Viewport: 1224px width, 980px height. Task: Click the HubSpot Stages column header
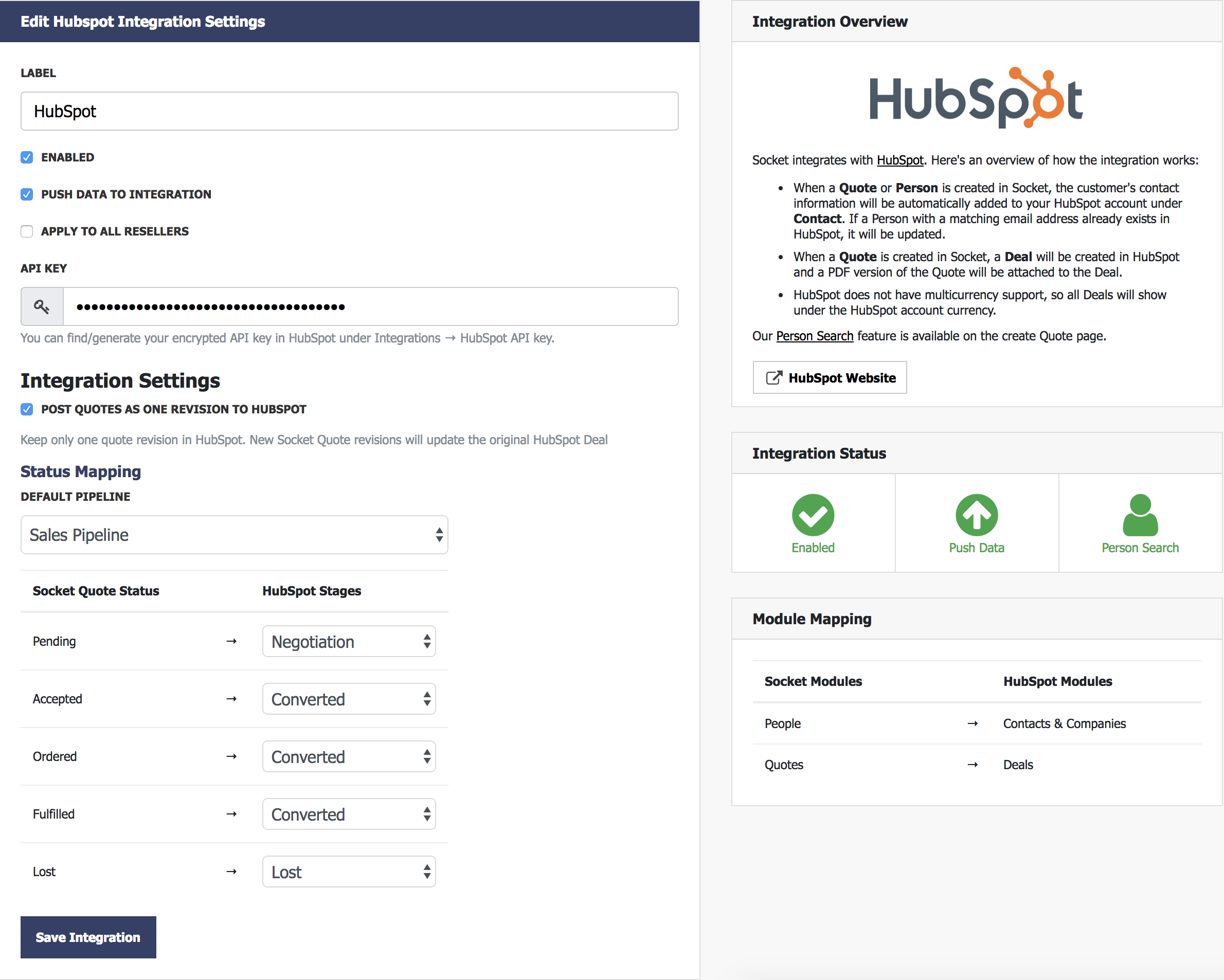pyautogui.click(x=312, y=591)
